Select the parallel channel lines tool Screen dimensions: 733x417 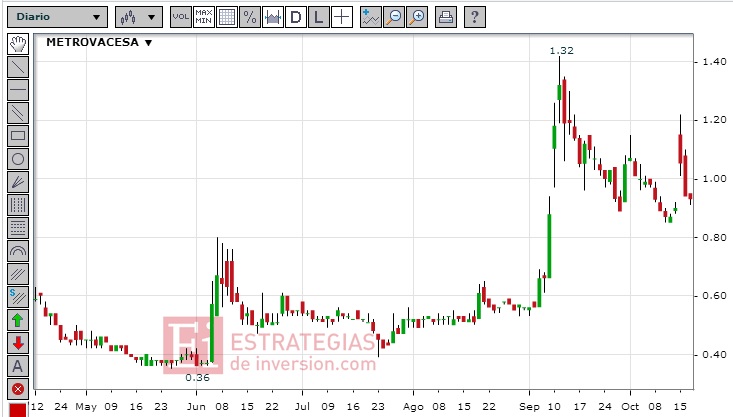pyautogui.click(x=18, y=274)
